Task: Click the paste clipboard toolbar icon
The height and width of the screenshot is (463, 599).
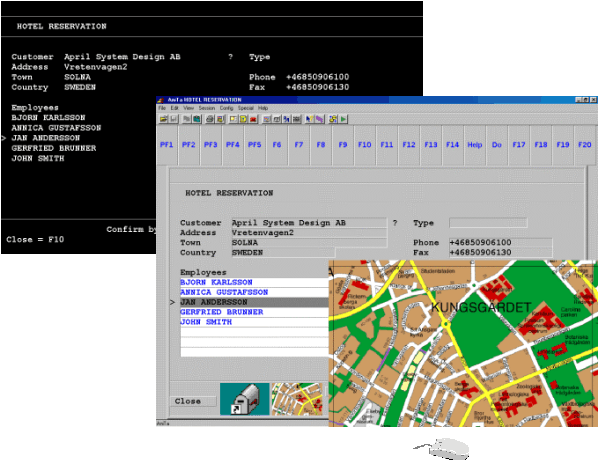Action: [196, 119]
